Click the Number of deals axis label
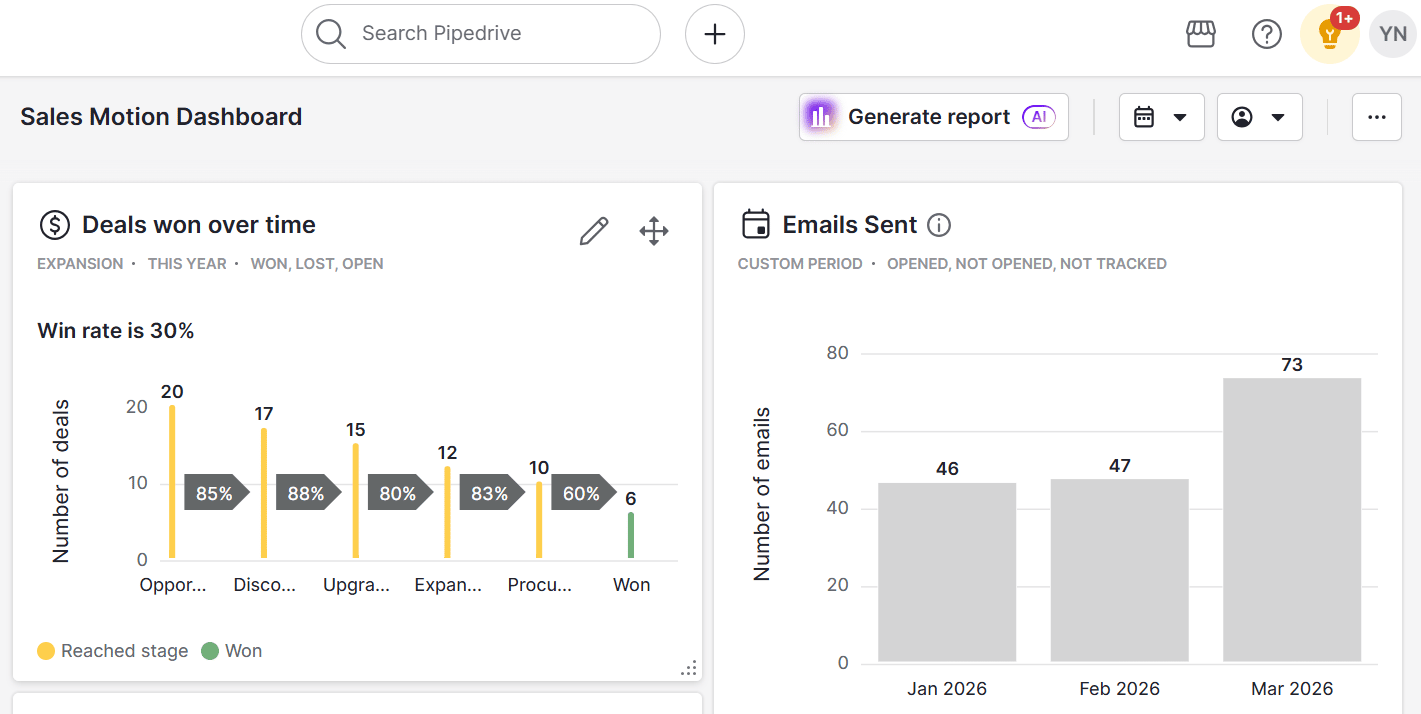1421x714 pixels. point(61,481)
